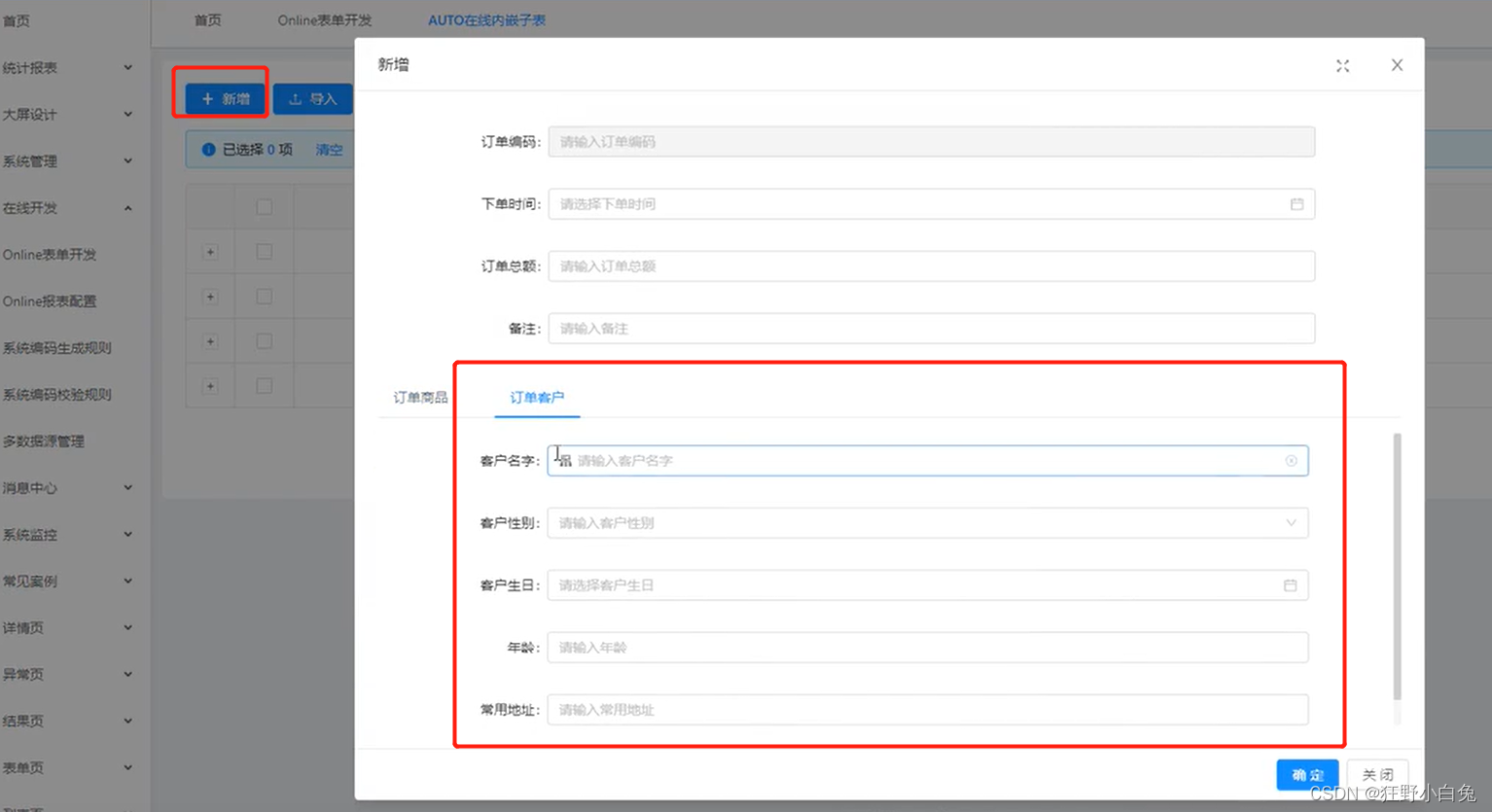This screenshot has width=1492, height=812.
Task: Tick the third table row checkbox
Action: pos(264,341)
